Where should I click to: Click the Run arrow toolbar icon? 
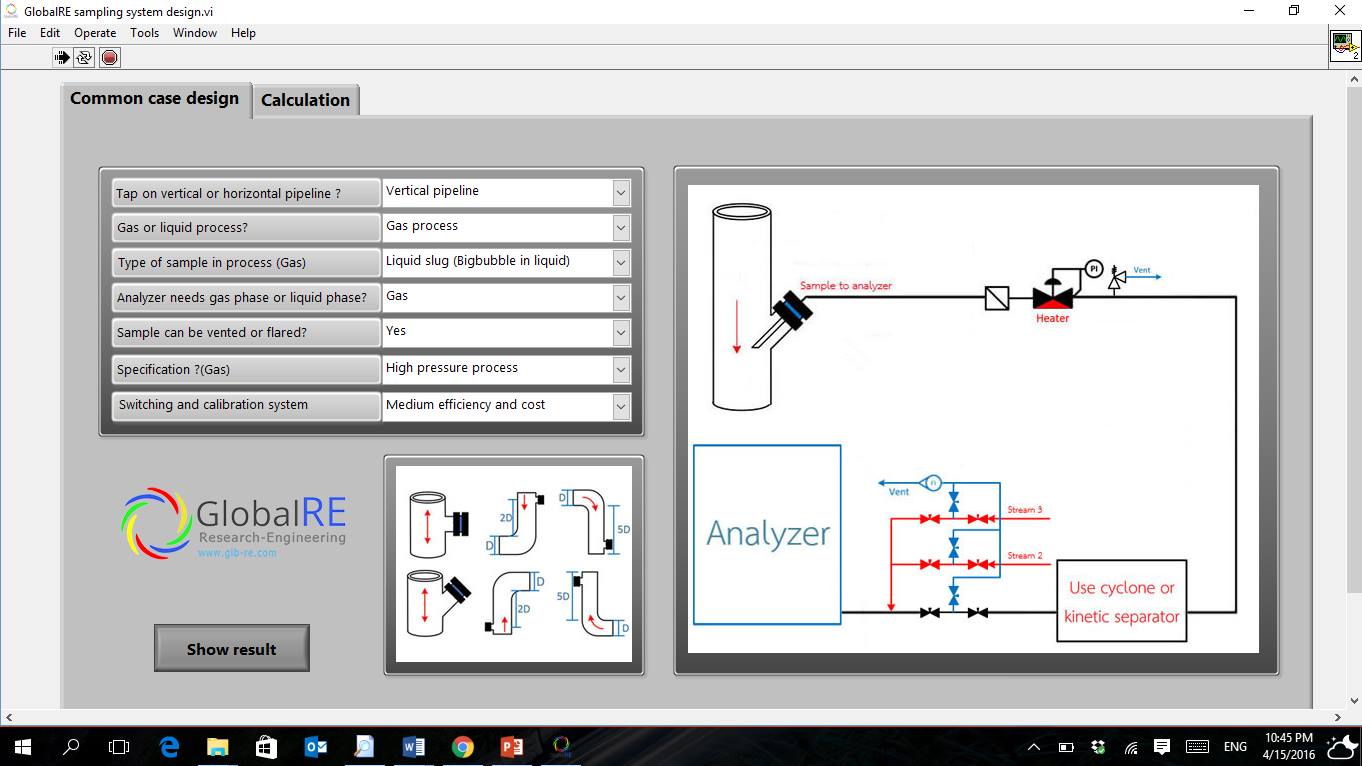pos(62,58)
